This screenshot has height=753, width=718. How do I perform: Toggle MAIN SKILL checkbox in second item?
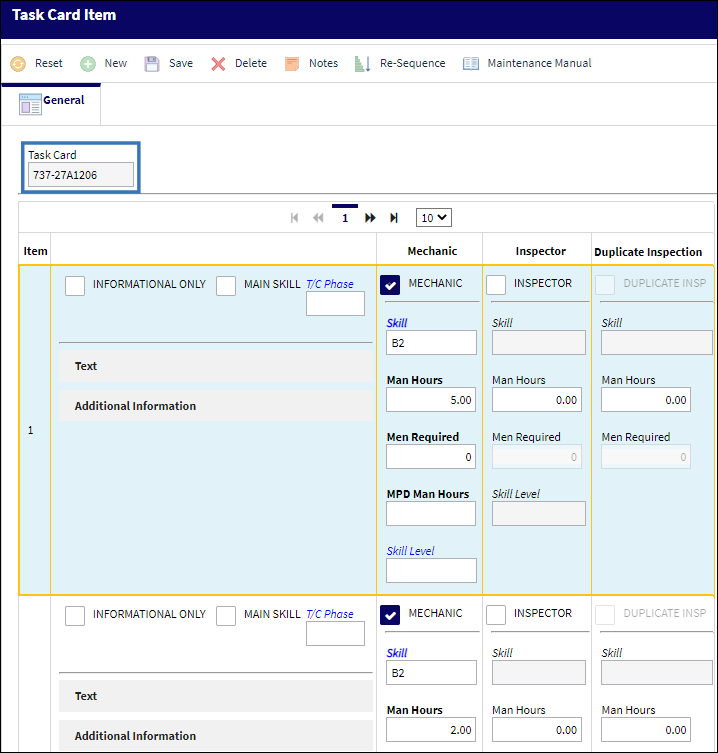(226, 616)
